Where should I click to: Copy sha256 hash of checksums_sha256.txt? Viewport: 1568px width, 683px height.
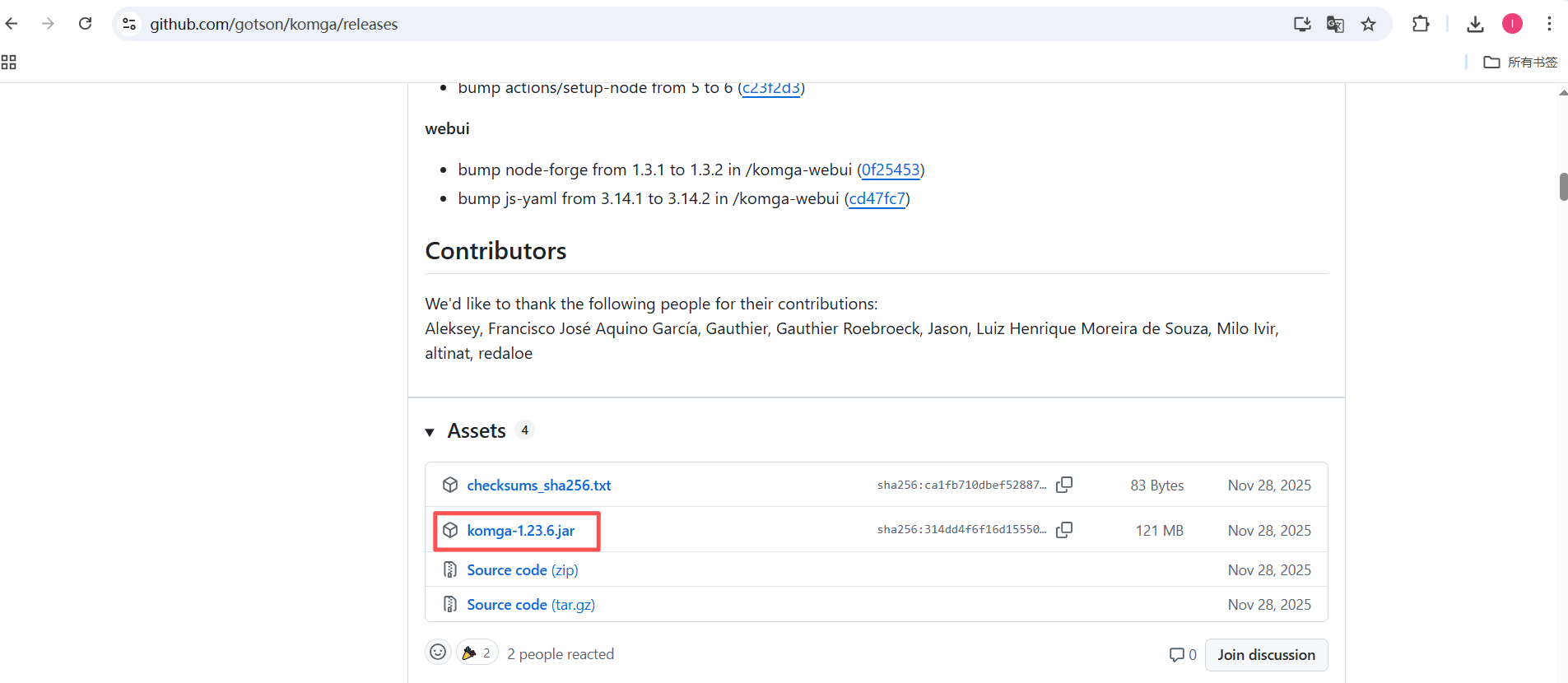(1064, 485)
